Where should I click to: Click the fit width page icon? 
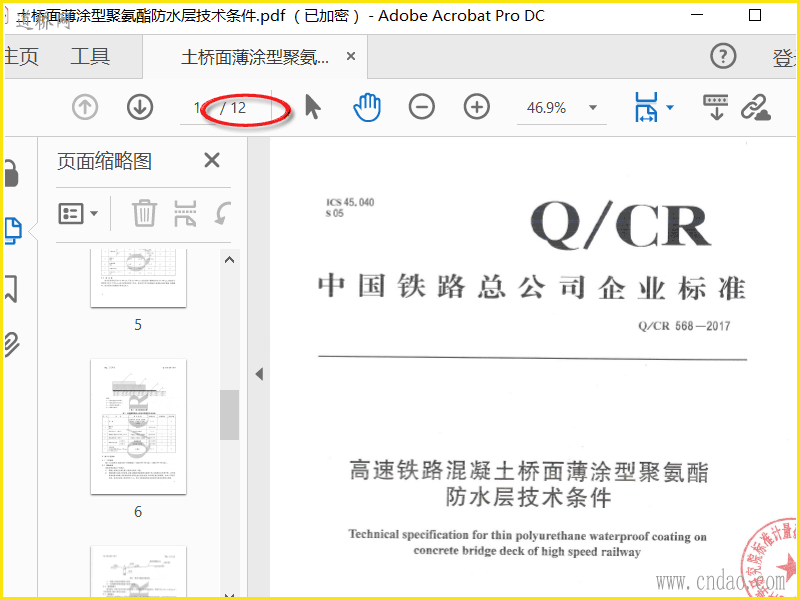646,107
